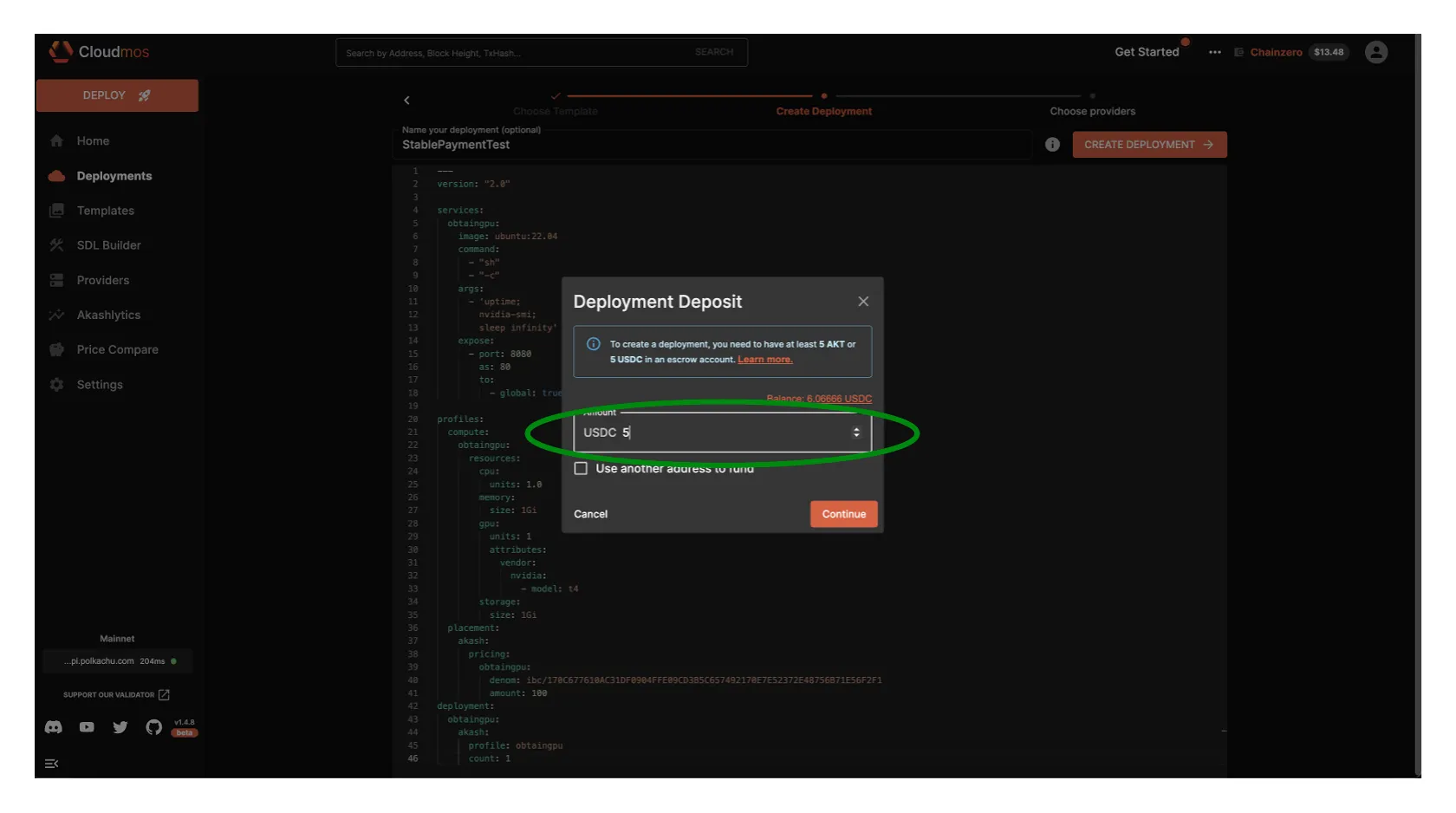
Task: Open the YouTube icon link
Action: [x=87, y=727]
